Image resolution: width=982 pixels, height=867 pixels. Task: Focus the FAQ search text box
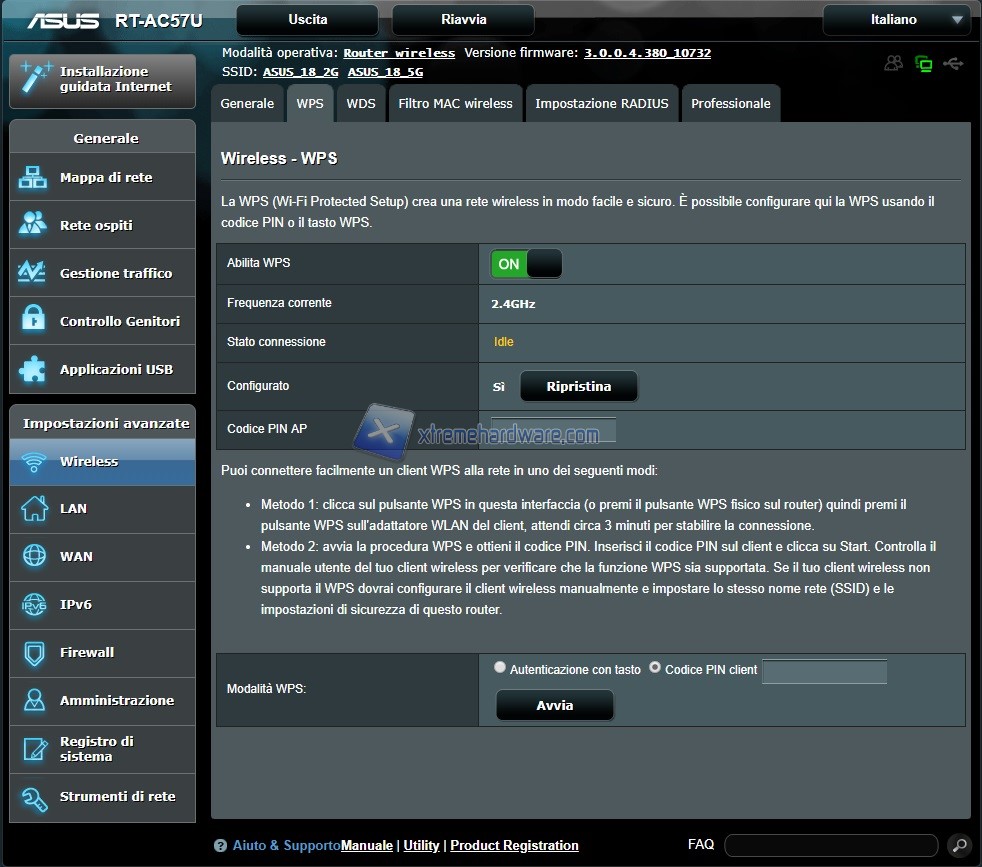(x=830, y=846)
